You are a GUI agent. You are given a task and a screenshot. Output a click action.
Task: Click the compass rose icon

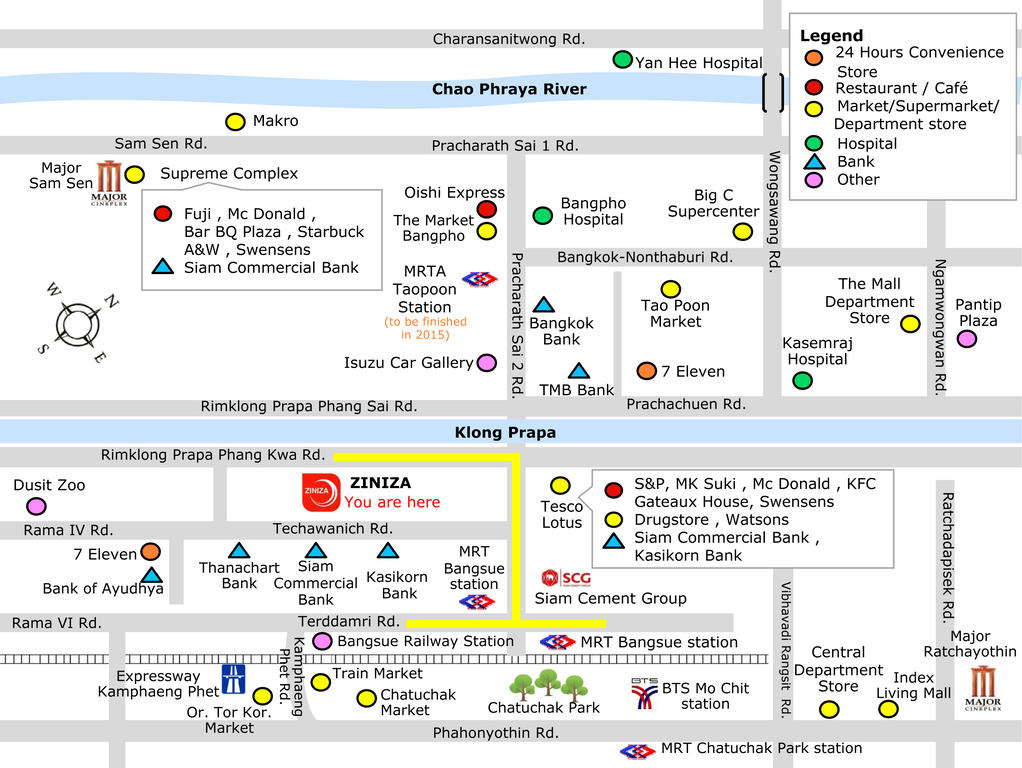pyautogui.click(x=78, y=324)
